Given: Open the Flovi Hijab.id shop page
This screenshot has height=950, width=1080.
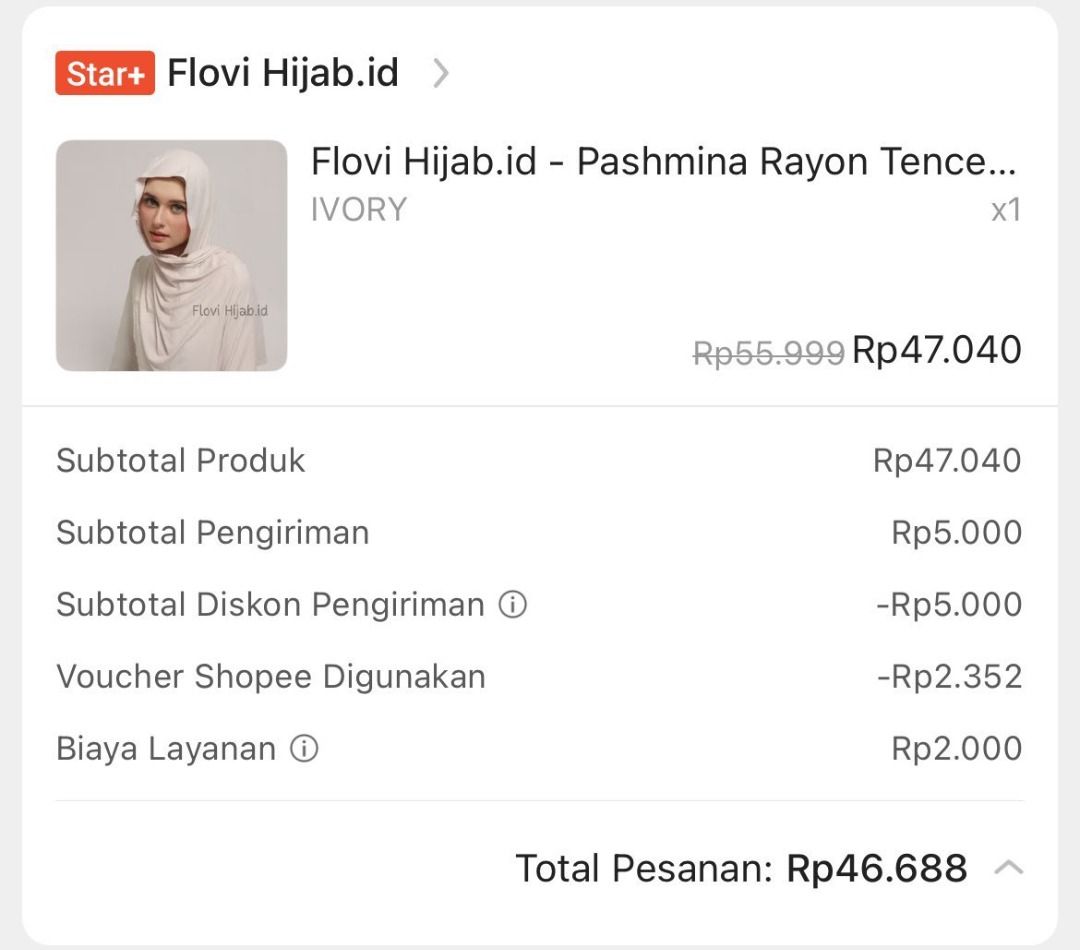Looking at the screenshot, I should 283,73.
